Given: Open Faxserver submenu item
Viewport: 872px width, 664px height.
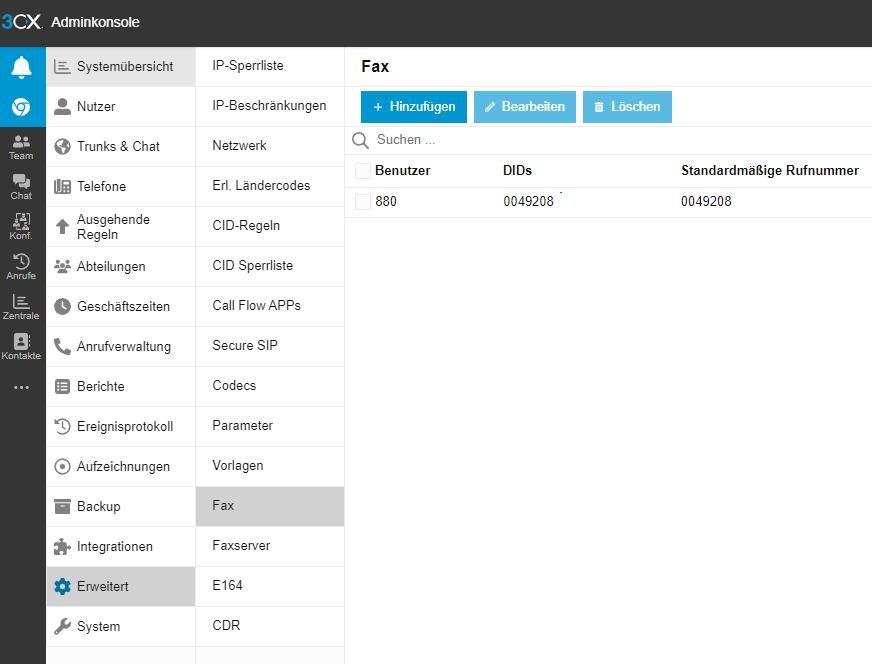Looking at the screenshot, I should (x=270, y=547).
